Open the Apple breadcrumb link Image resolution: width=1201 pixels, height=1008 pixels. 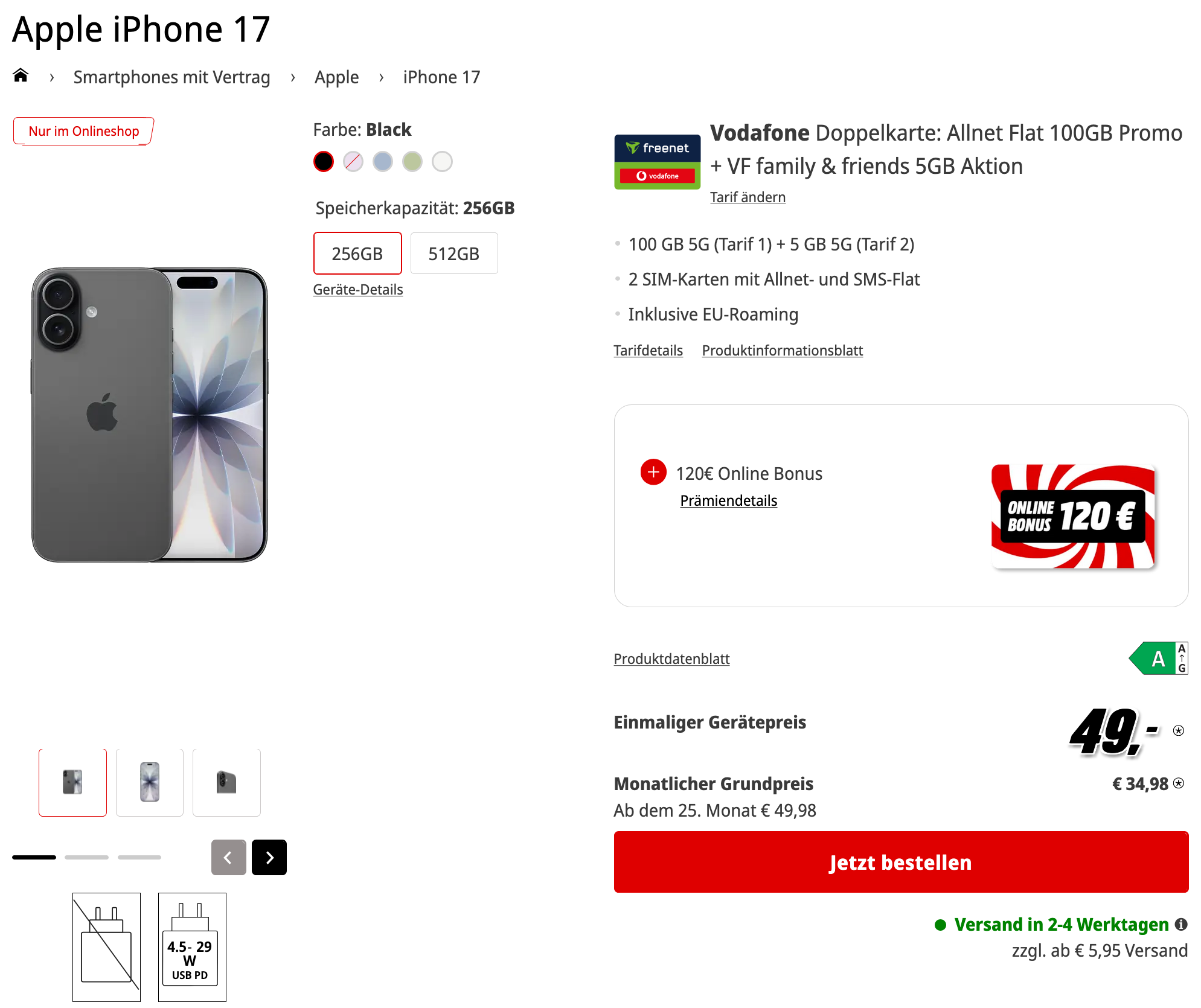336,77
